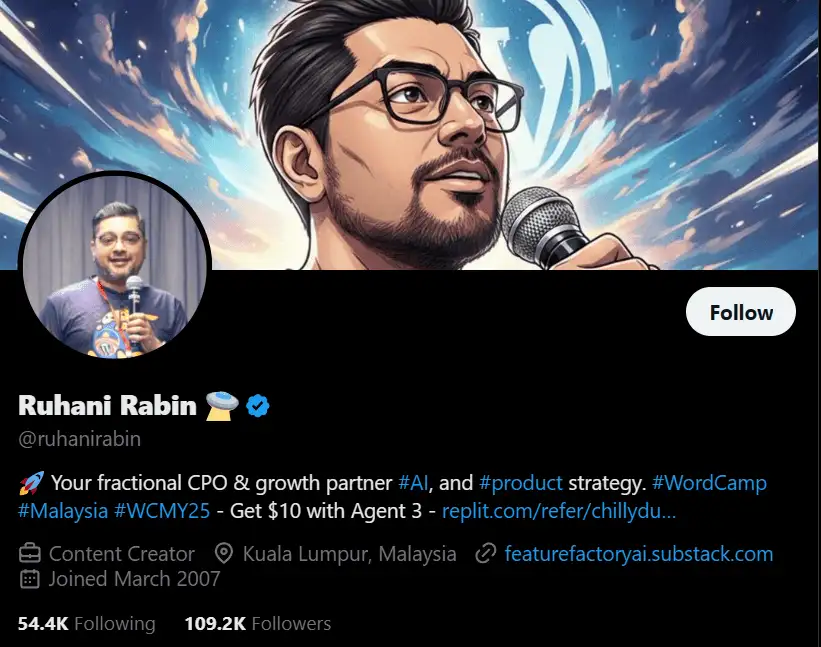Click the rocket emoji starting the bio
This screenshot has height=647, width=821.
29,482
